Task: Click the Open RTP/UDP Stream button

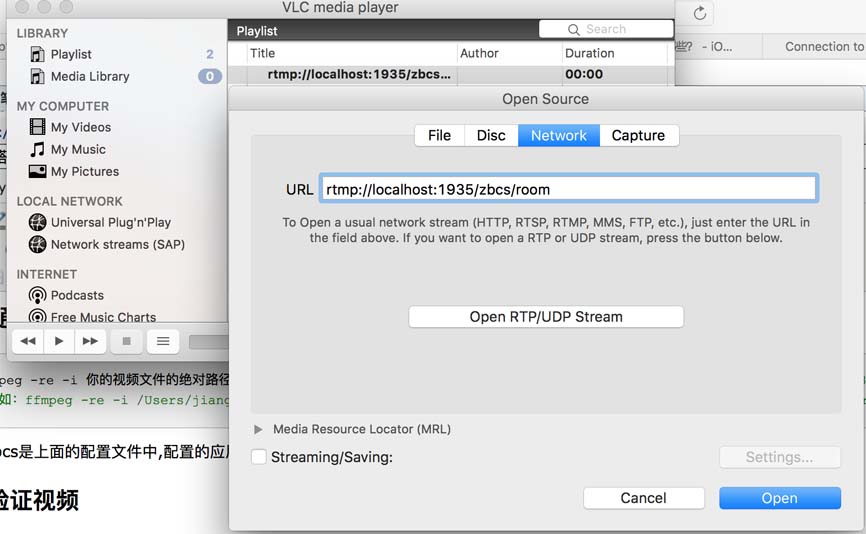Action: point(546,317)
